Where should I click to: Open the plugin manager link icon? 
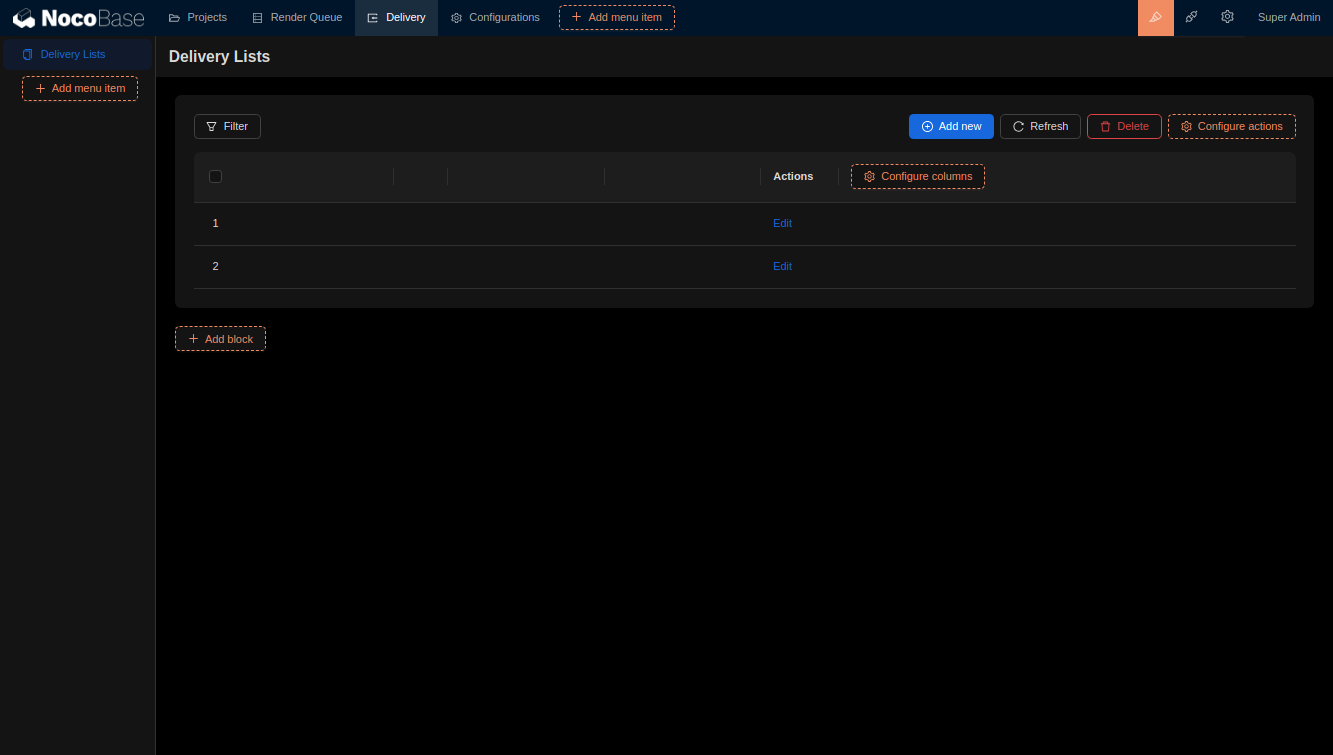(1191, 17)
